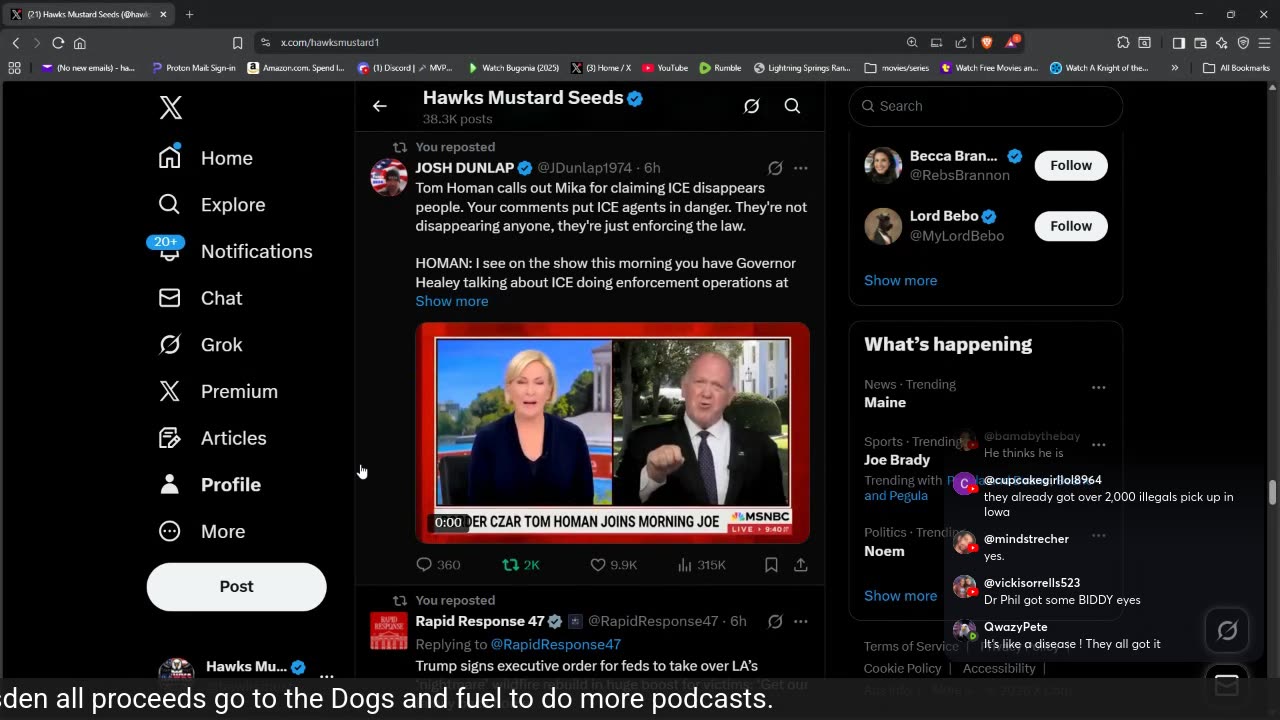Open Brave Rewards triangle icon
The height and width of the screenshot is (720, 1280).
(x=1011, y=43)
